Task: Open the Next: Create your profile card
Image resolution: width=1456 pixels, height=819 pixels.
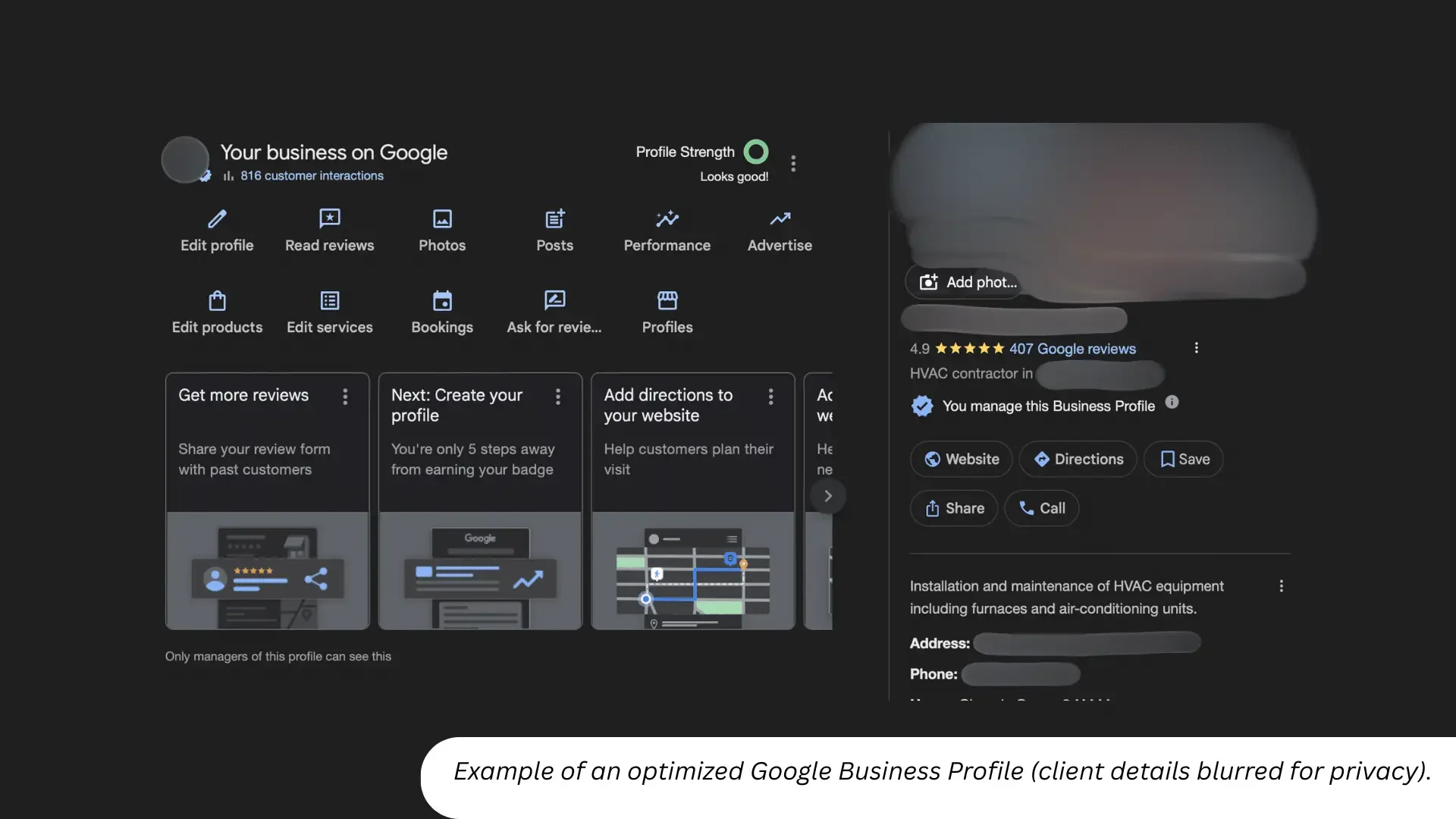Action: [x=480, y=500]
